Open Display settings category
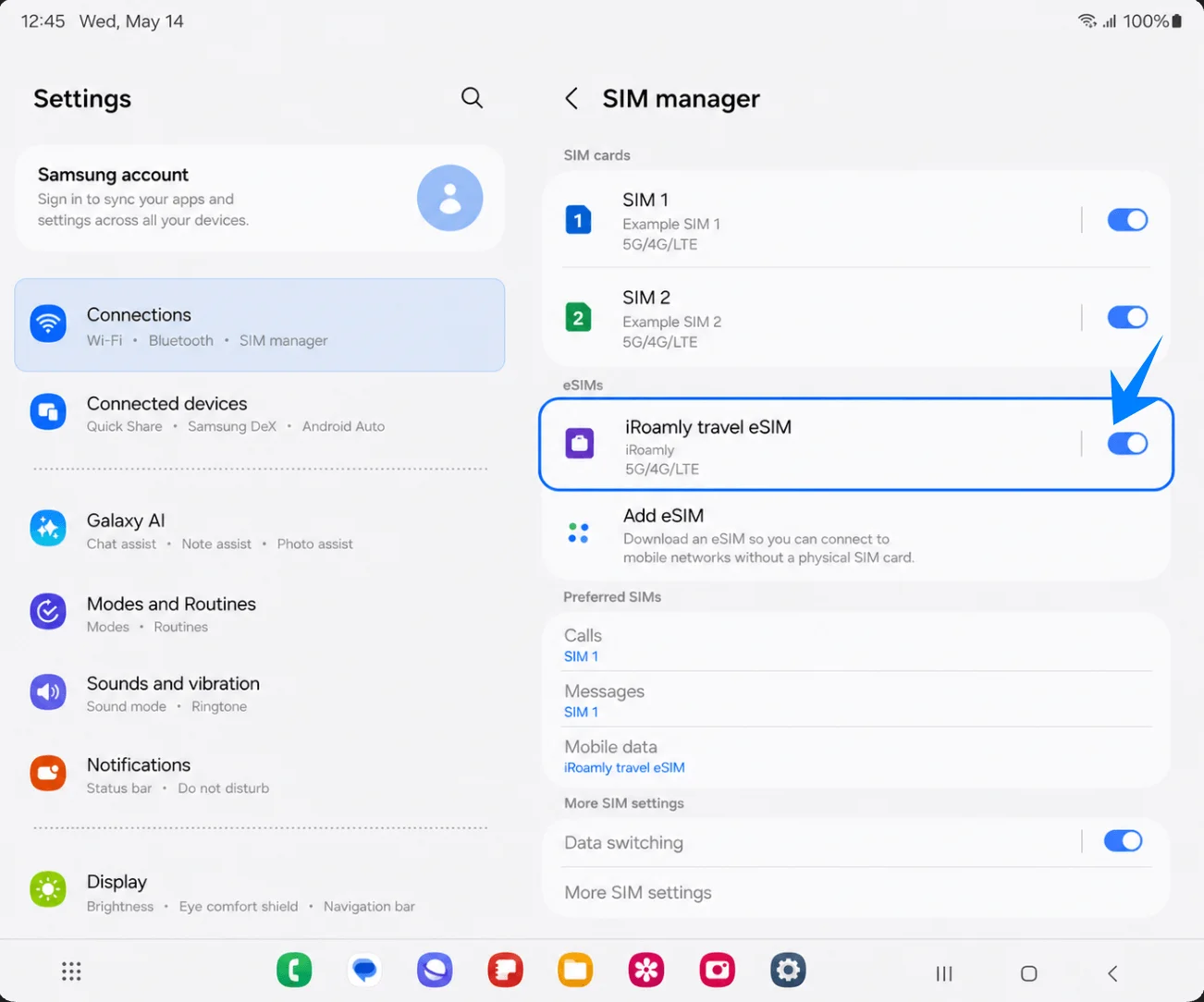The image size is (1204, 1002). [260, 892]
